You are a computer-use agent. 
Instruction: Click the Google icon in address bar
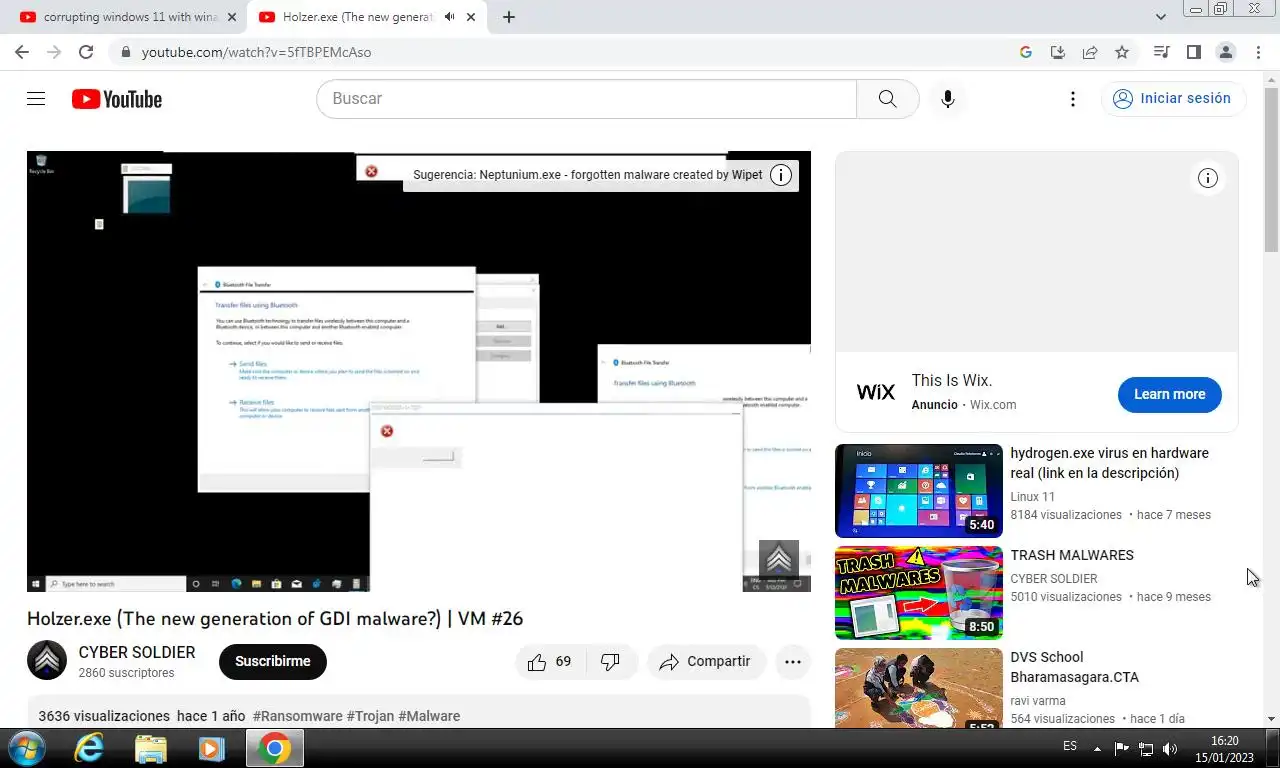click(x=1025, y=52)
